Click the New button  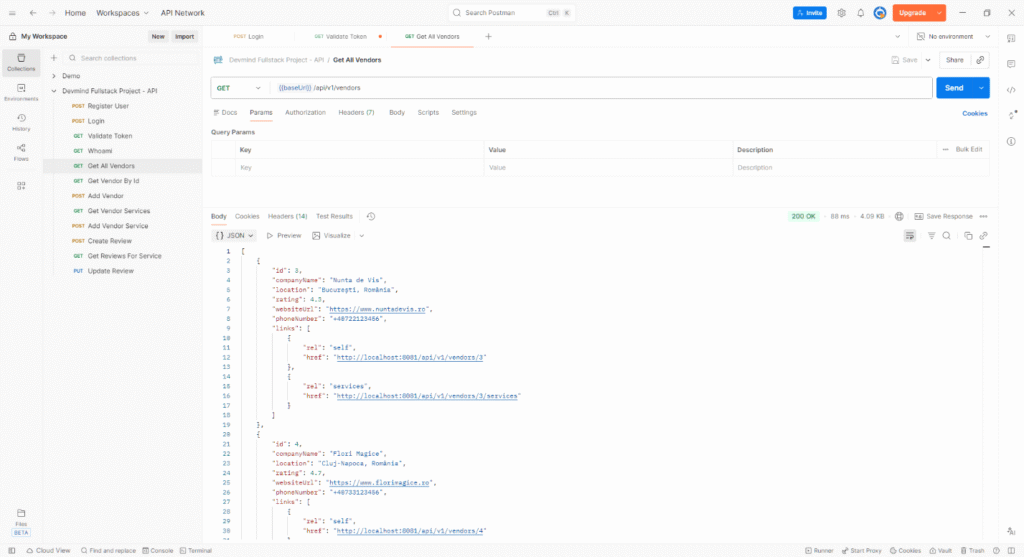(158, 37)
